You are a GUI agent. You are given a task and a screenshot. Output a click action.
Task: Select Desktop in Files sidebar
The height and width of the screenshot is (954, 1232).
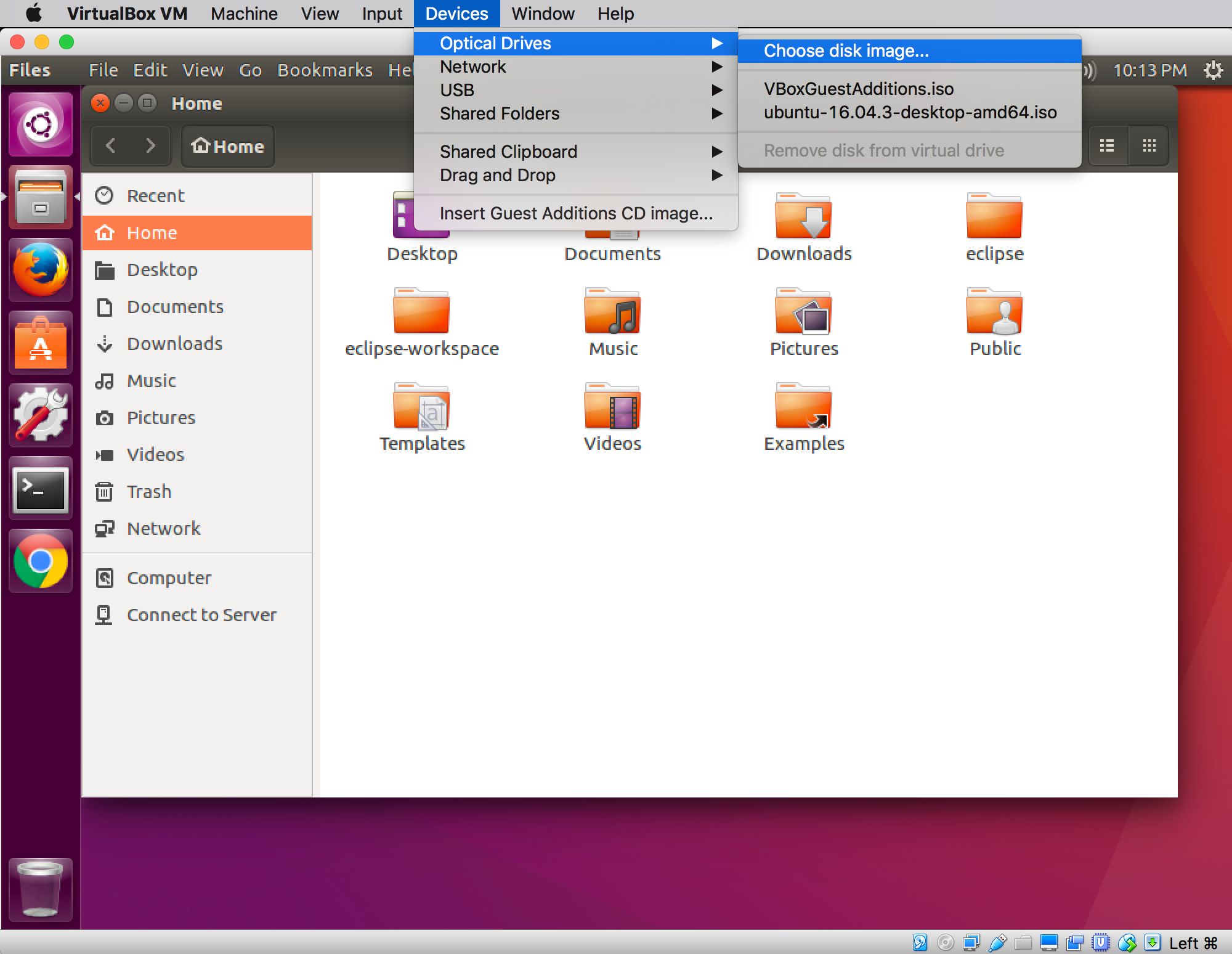[197, 270]
